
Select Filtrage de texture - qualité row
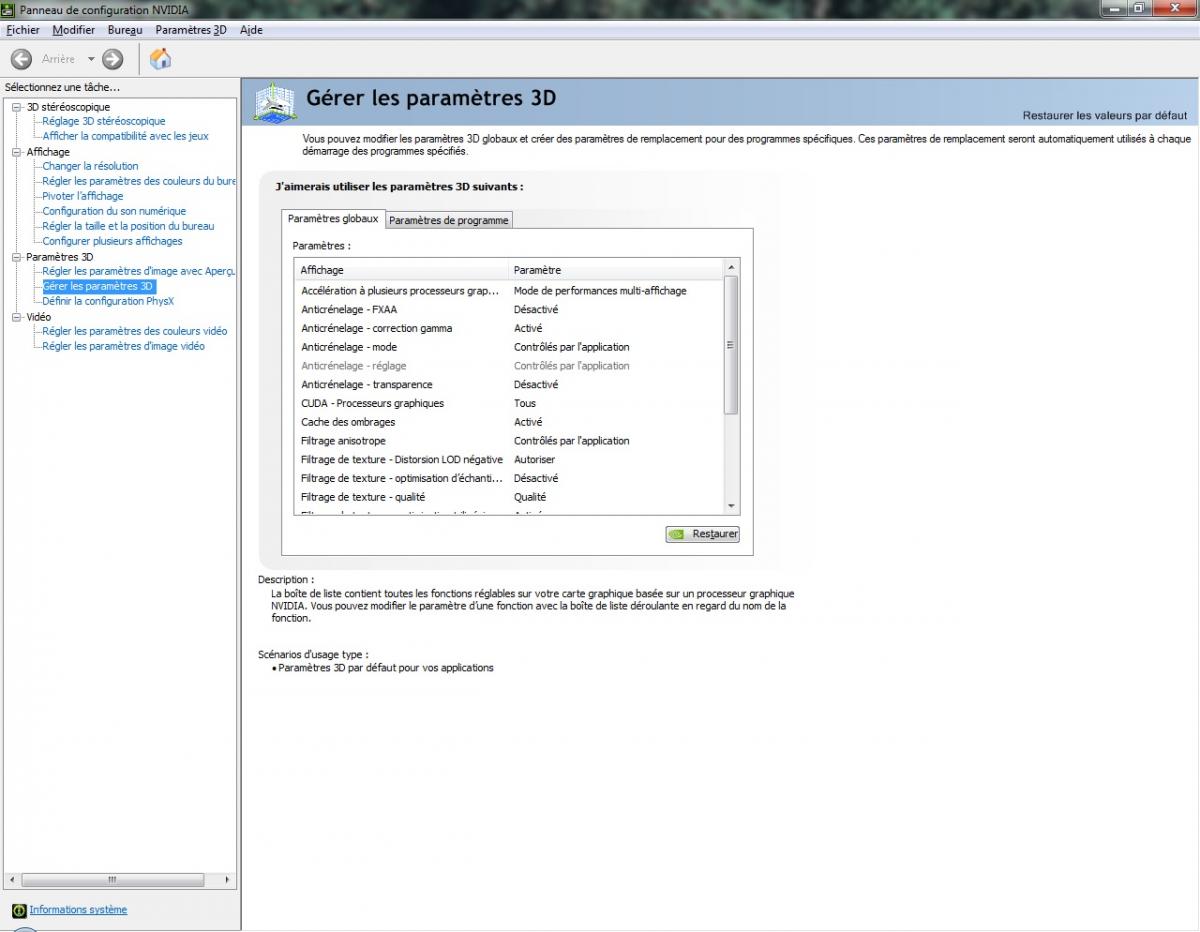tap(509, 497)
